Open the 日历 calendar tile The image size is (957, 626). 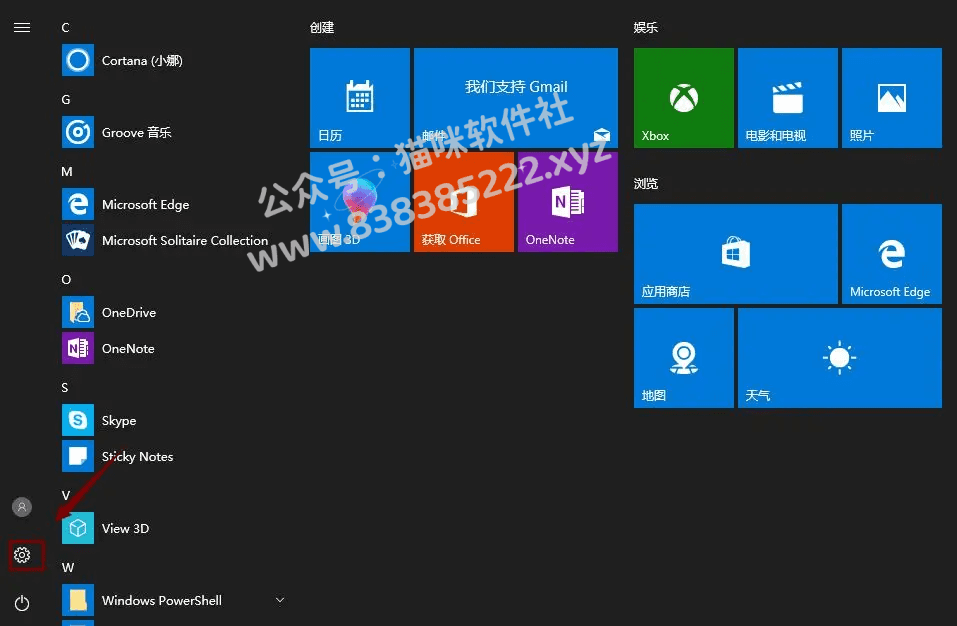pyautogui.click(x=360, y=98)
